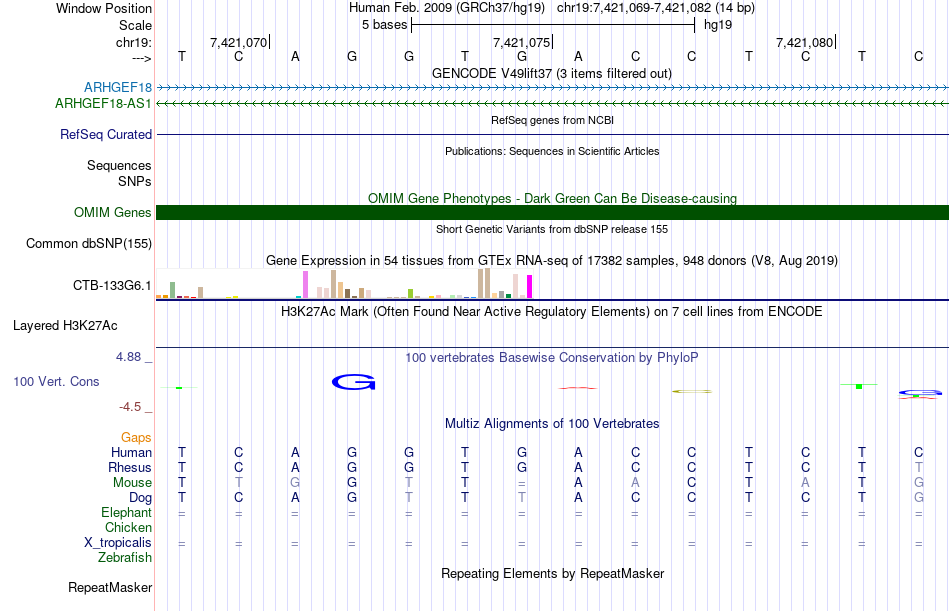
Task: Click the Multiz Alignments of 100 Vertebrates title
Action: (x=552, y=424)
